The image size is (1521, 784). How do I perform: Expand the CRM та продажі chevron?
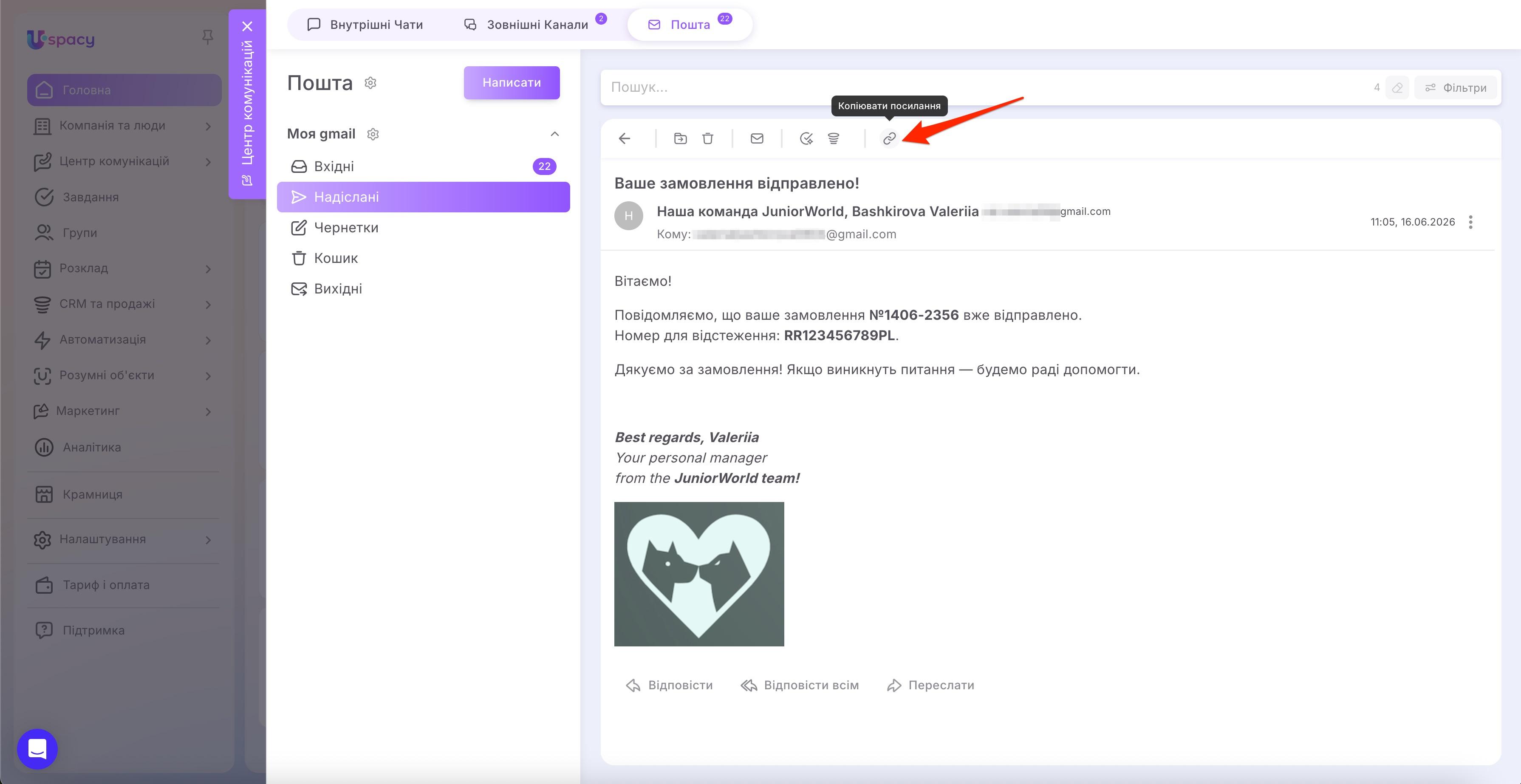coord(208,305)
